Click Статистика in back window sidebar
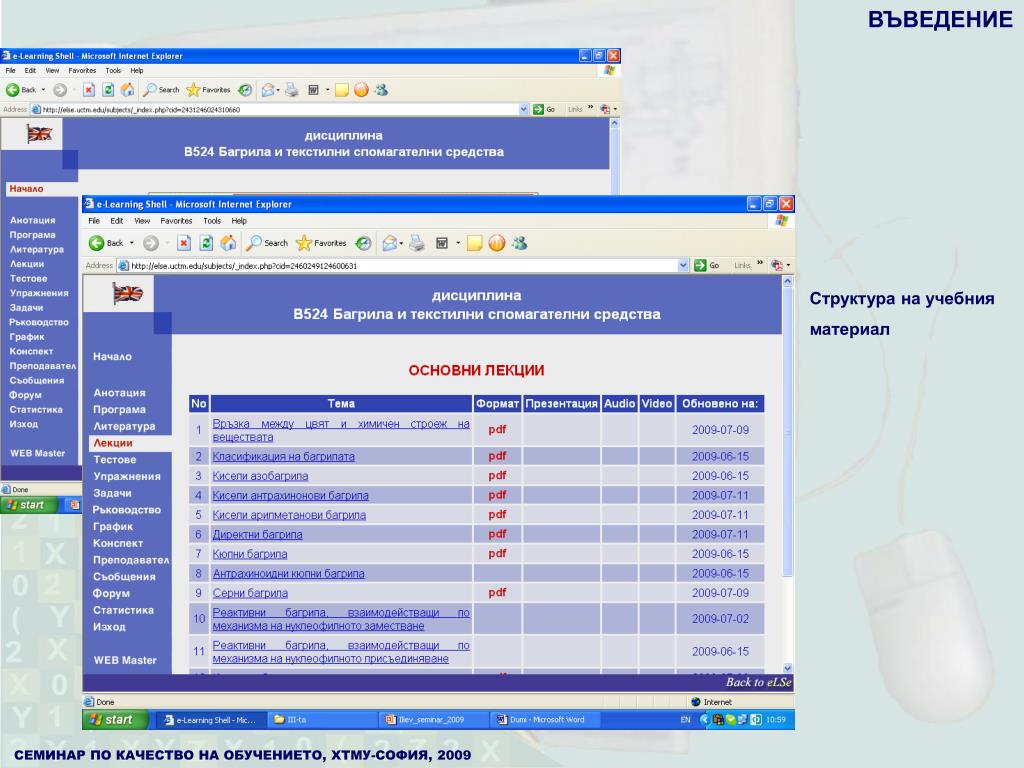Viewport: 1024px width, 768px height. (36, 409)
